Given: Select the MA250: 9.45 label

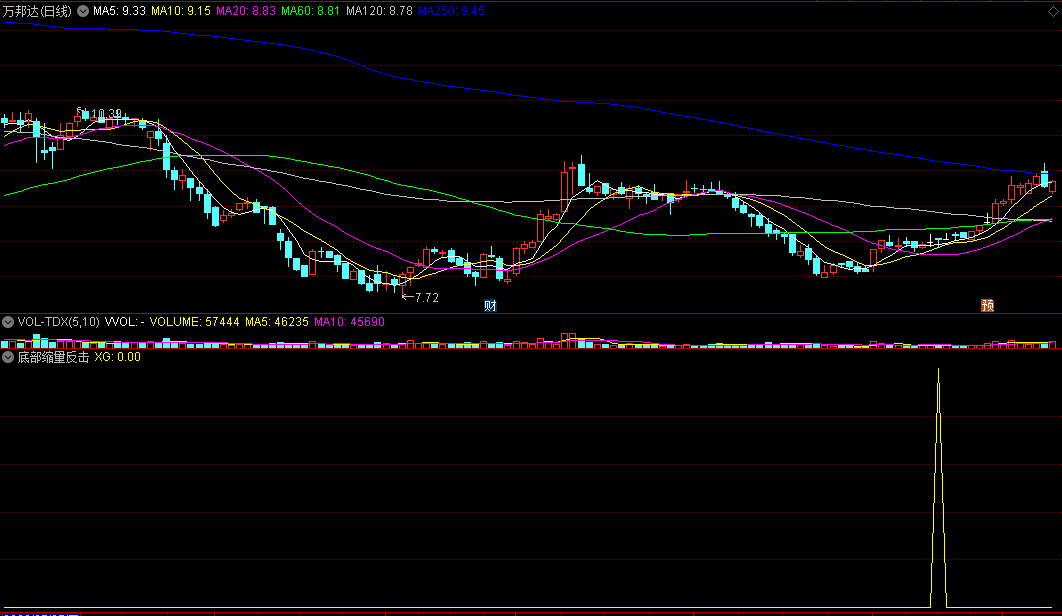Looking at the screenshot, I should click(451, 11).
